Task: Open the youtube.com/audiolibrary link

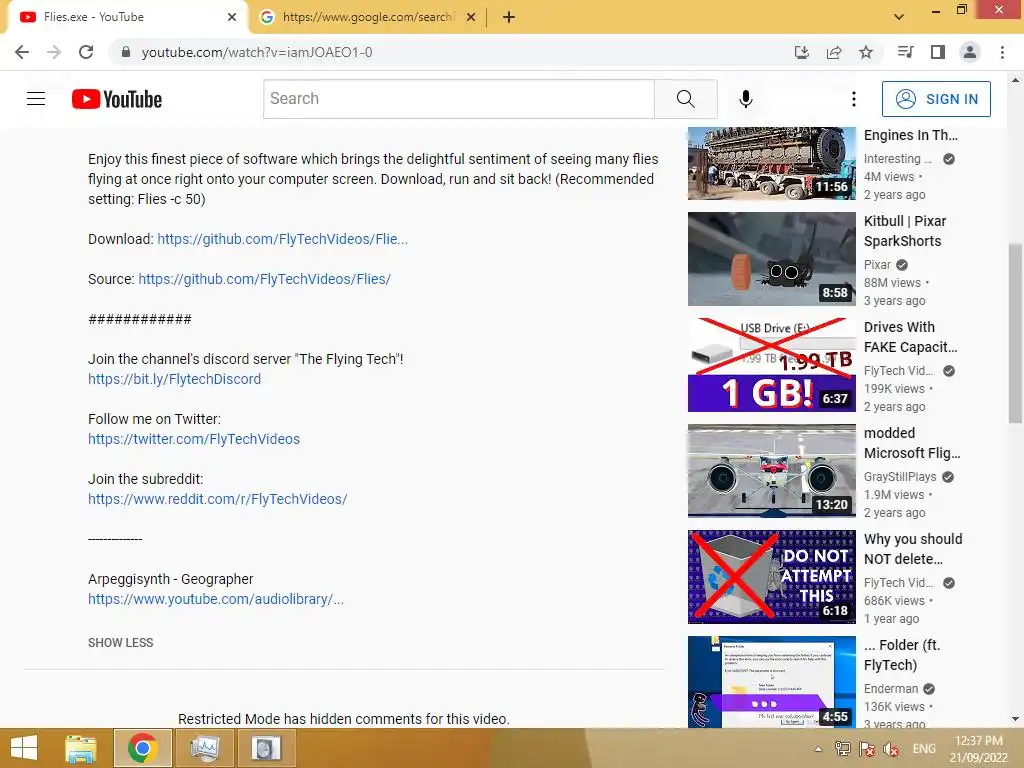Action: [216, 599]
